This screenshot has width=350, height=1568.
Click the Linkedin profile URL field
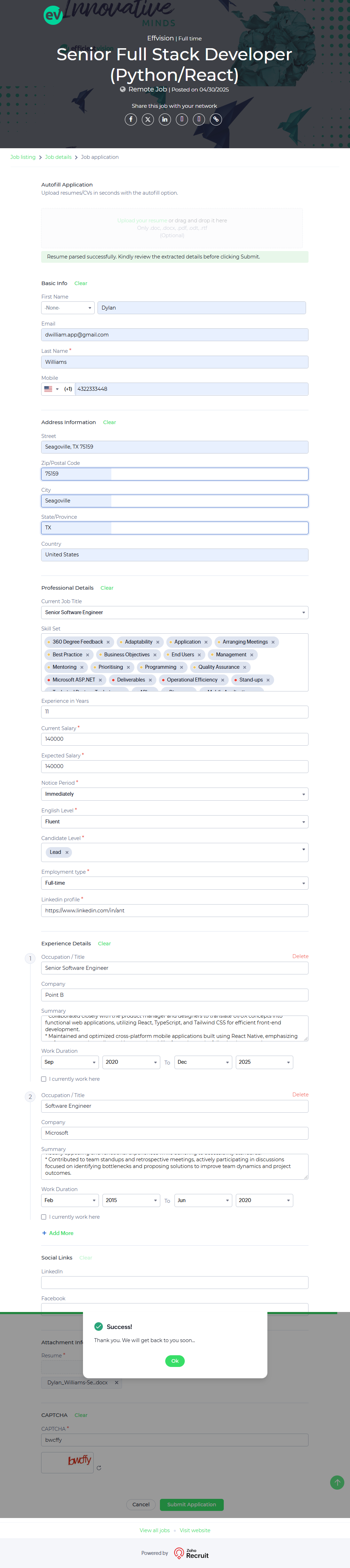175,911
